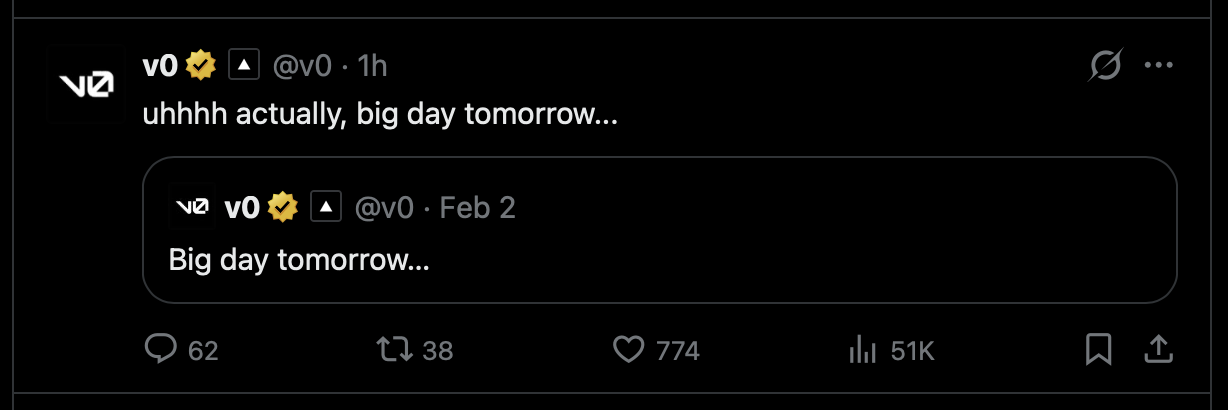Click the Vercel affiliate triangle badge on main tweet
Image resolution: width=1228 pixels, height=410 pixels.
(244, 66)
